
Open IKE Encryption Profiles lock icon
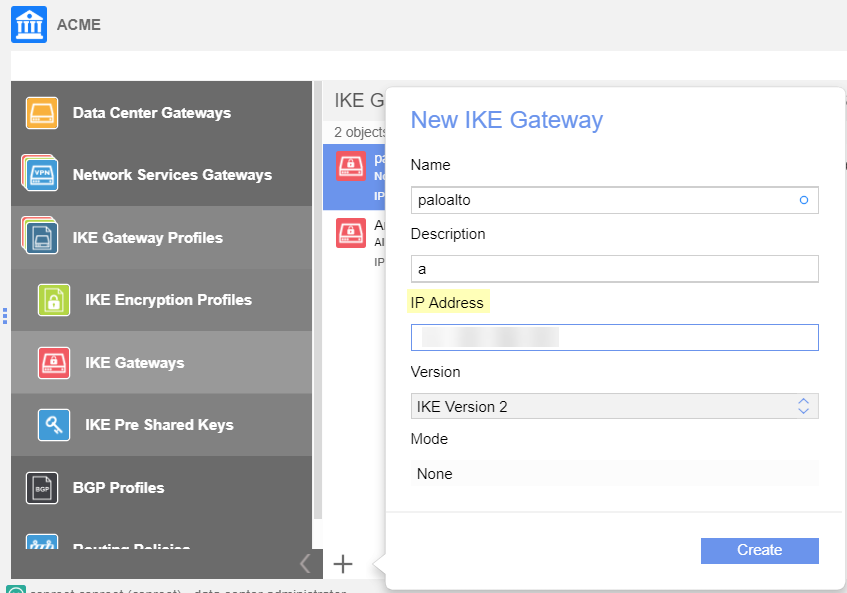(x=54, y=300)
